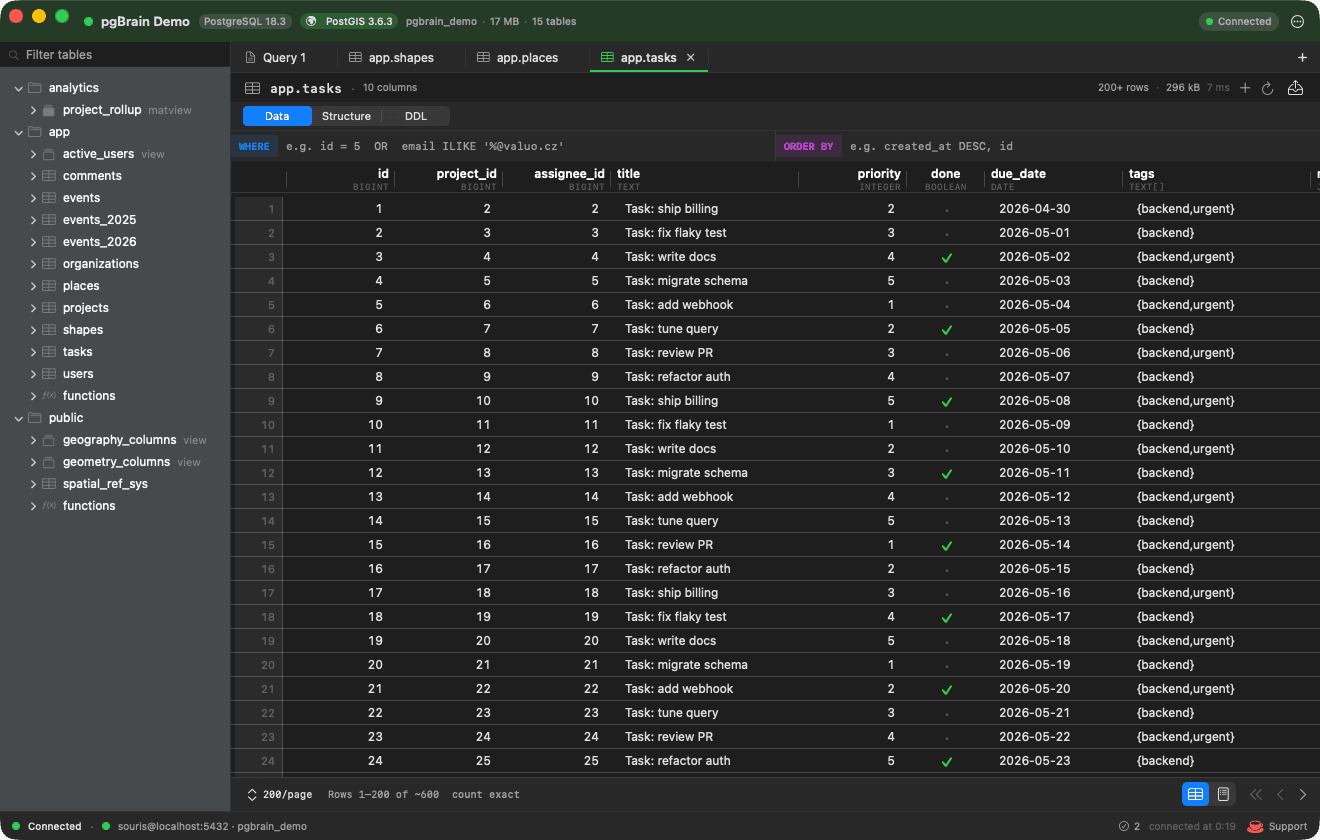The height and width of the screenshot is (840, 1320).
Task: Click the count exact button
Action: click(486, 794)
